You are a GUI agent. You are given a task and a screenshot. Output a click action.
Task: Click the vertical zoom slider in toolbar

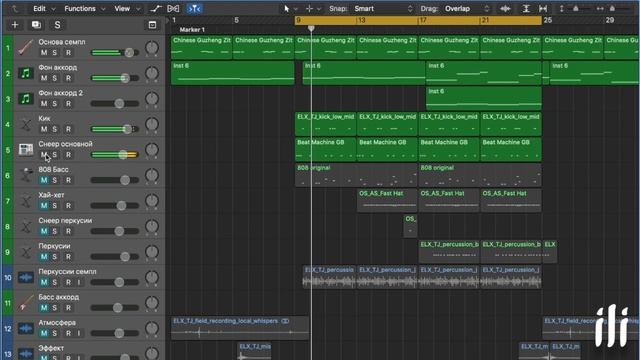577,9
